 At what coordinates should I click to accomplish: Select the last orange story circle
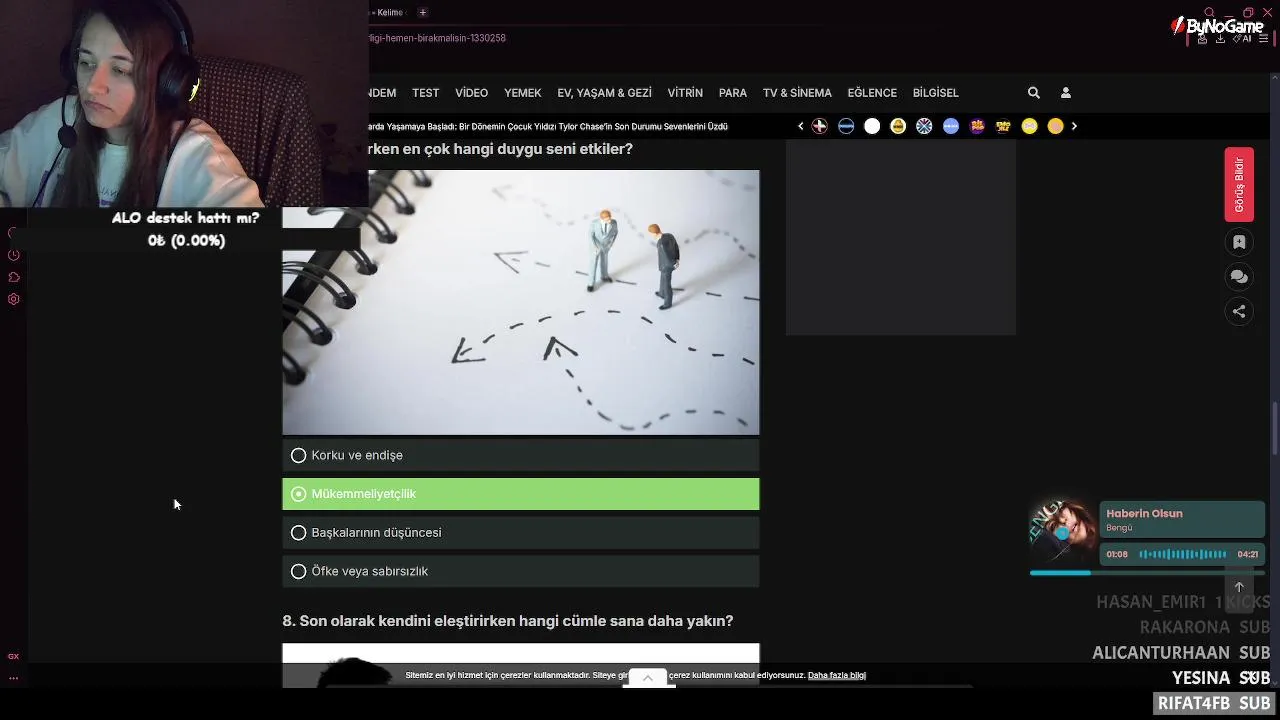1055,126
